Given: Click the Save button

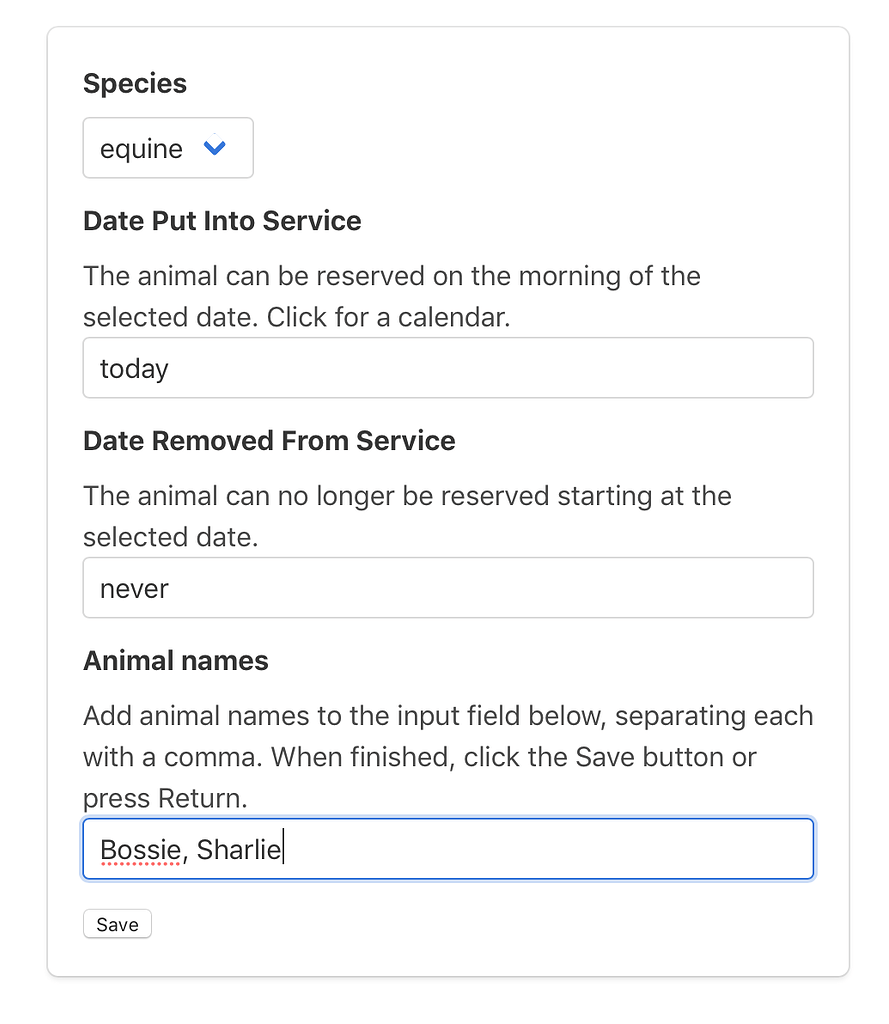Looking at the screenshot, I should (x=118, y=924).
